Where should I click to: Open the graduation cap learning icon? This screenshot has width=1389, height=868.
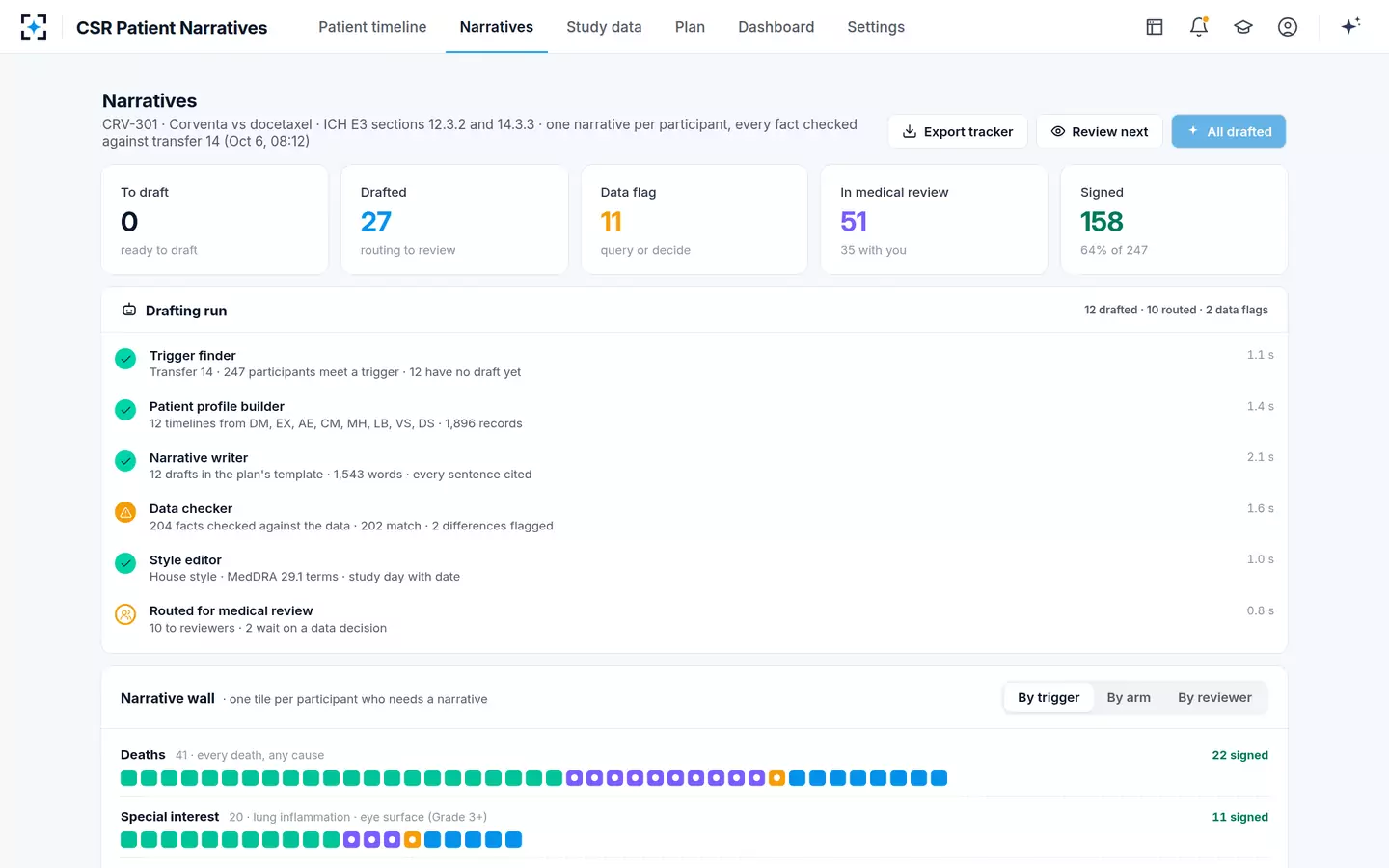[x=1243, y=27]
